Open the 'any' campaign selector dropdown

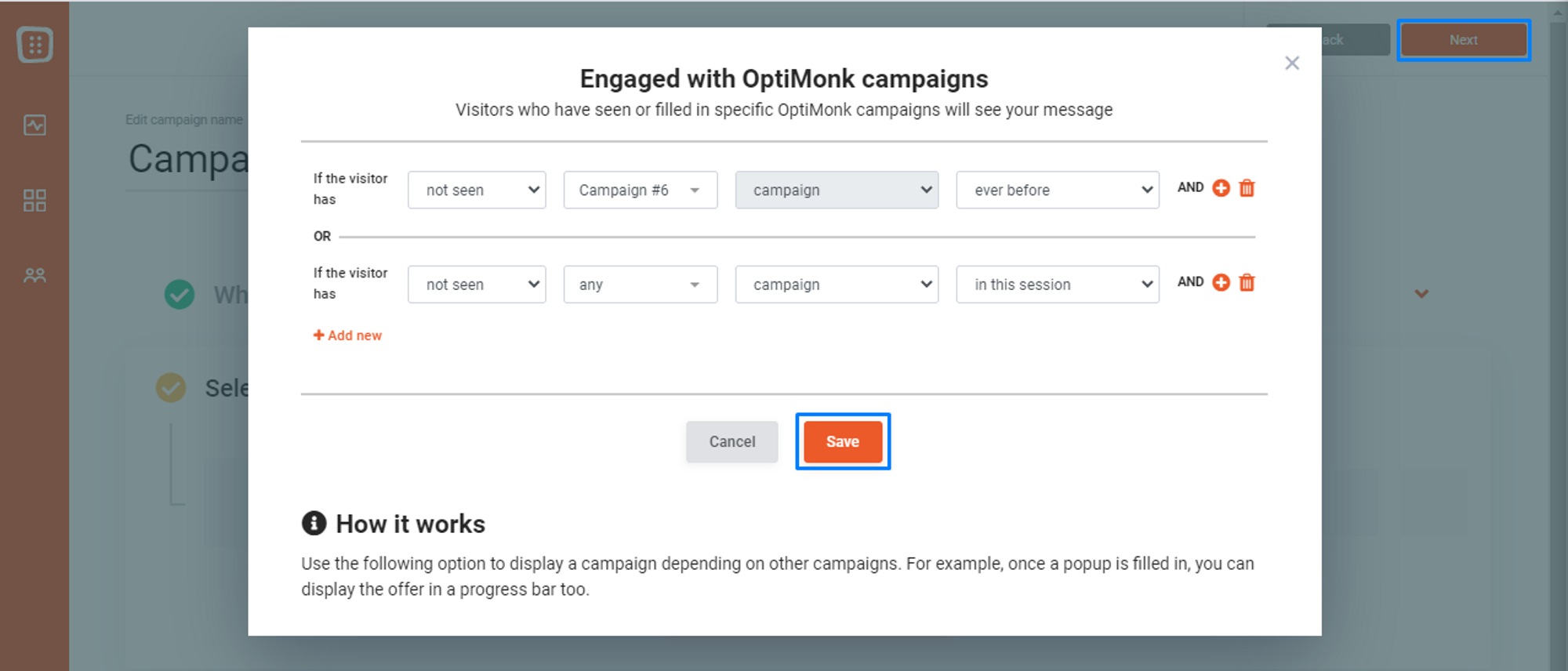point(641,285)
